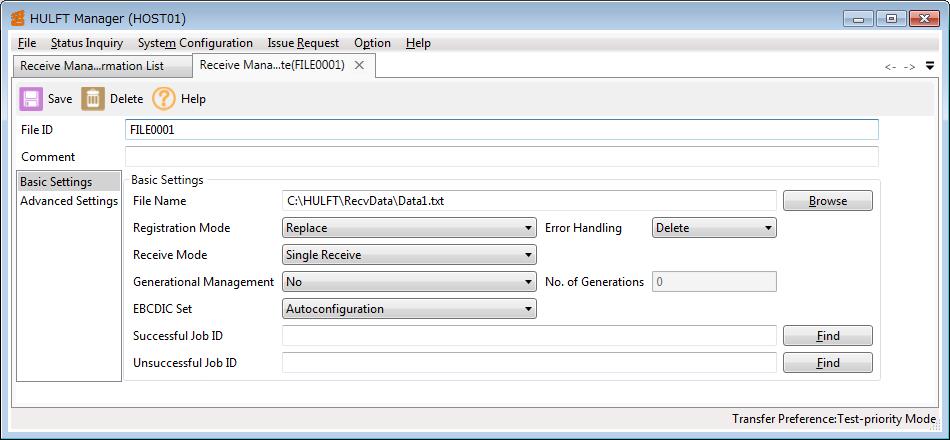Click Find button for Unsuccessful Job ID
Viewport: 950px width, 440px height.
point(828,362)
